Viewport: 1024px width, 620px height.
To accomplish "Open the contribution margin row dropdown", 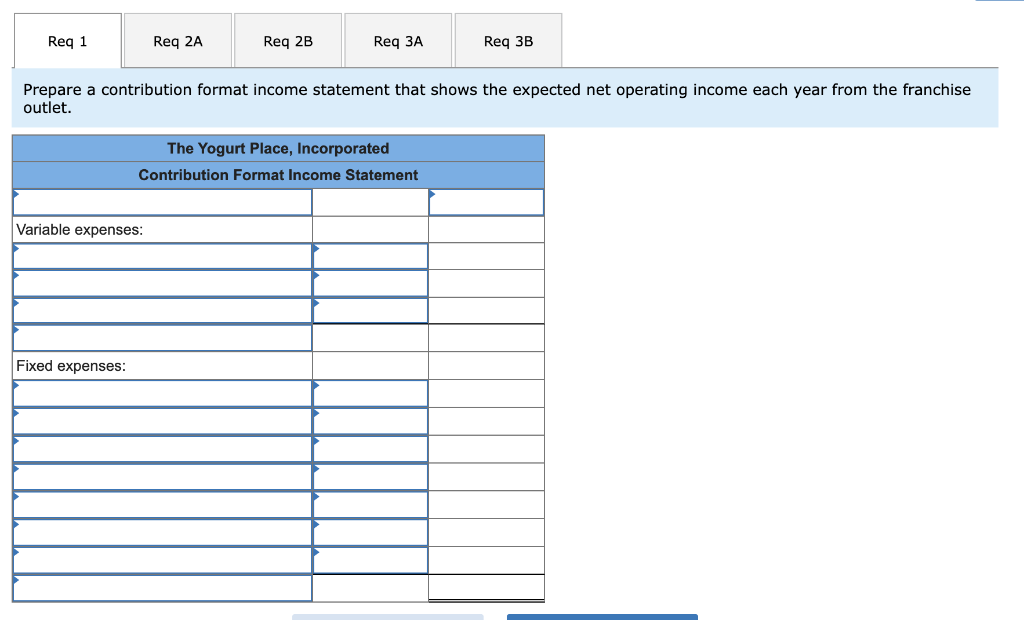I will pos(160,337).
